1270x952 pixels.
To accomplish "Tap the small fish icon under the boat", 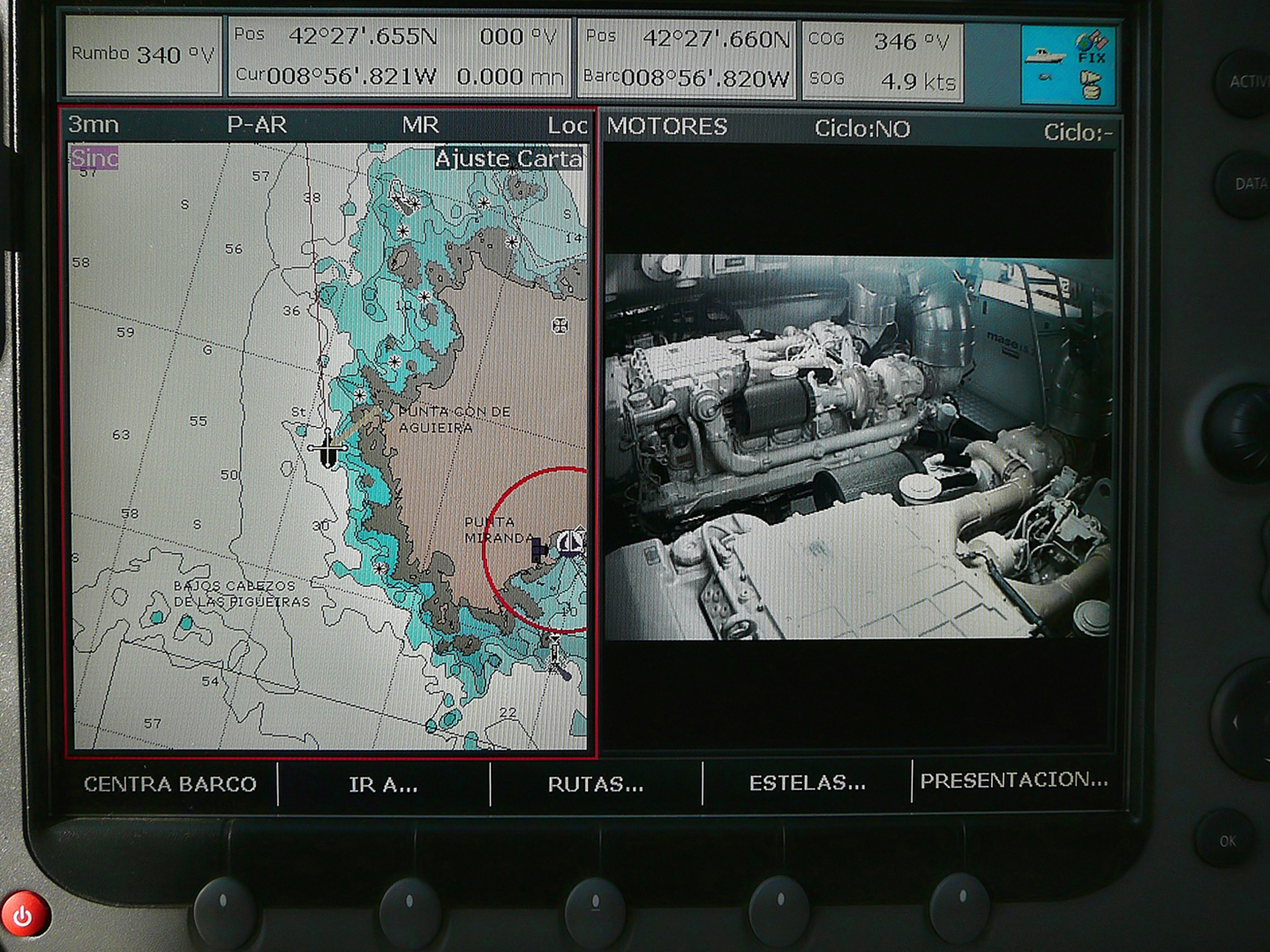I will [1045, 79].
